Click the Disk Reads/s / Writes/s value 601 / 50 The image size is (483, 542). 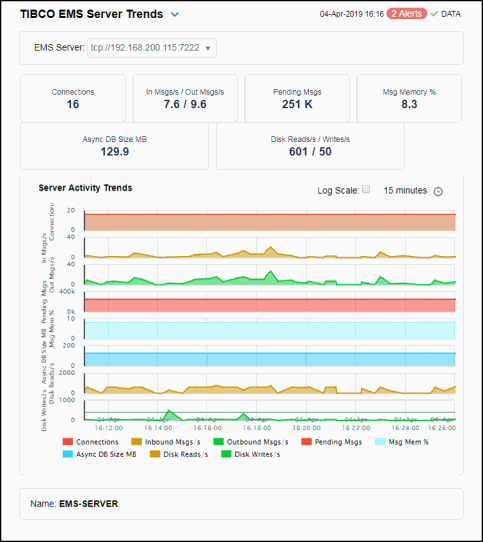coord(310,151)
